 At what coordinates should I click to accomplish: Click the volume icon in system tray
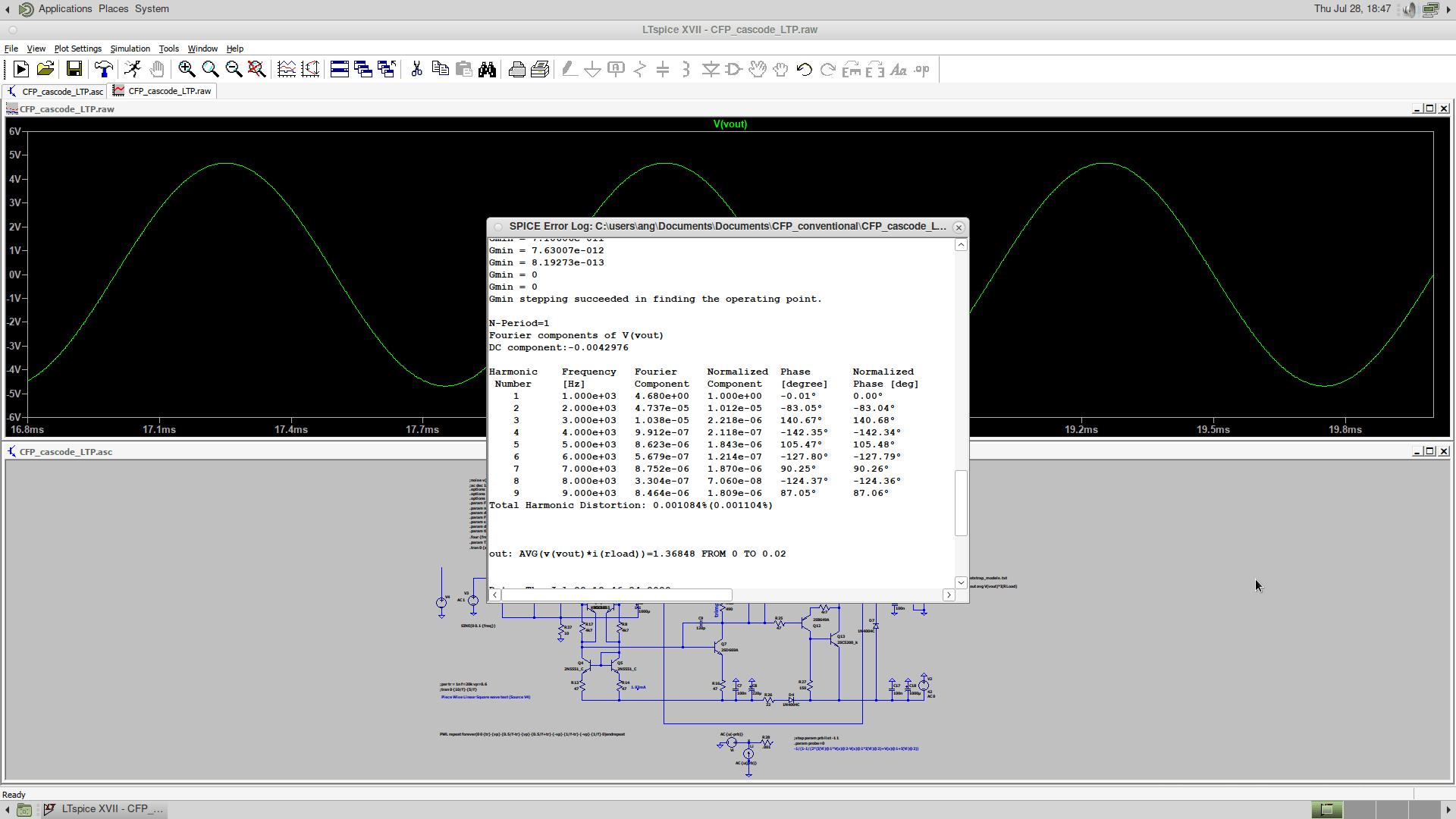pos(1409,9)
